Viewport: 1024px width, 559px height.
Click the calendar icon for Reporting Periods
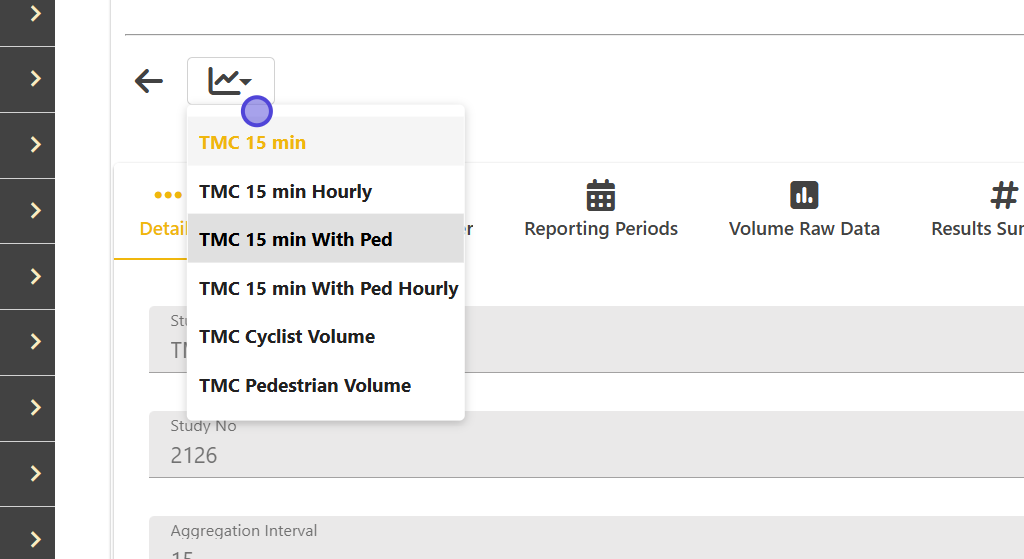pos(601,195)
